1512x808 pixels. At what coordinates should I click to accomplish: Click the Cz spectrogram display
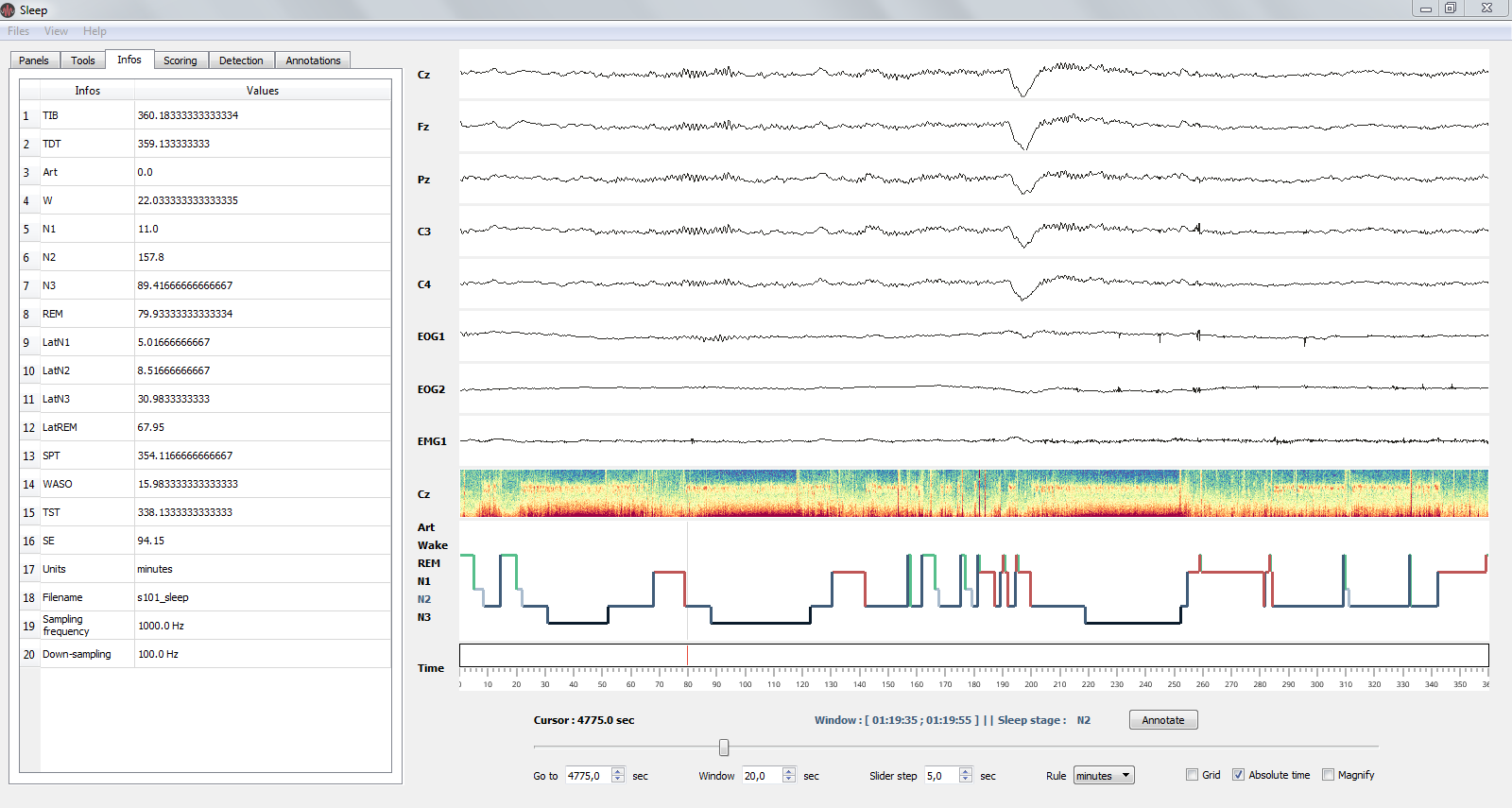[x=974, y=493]
